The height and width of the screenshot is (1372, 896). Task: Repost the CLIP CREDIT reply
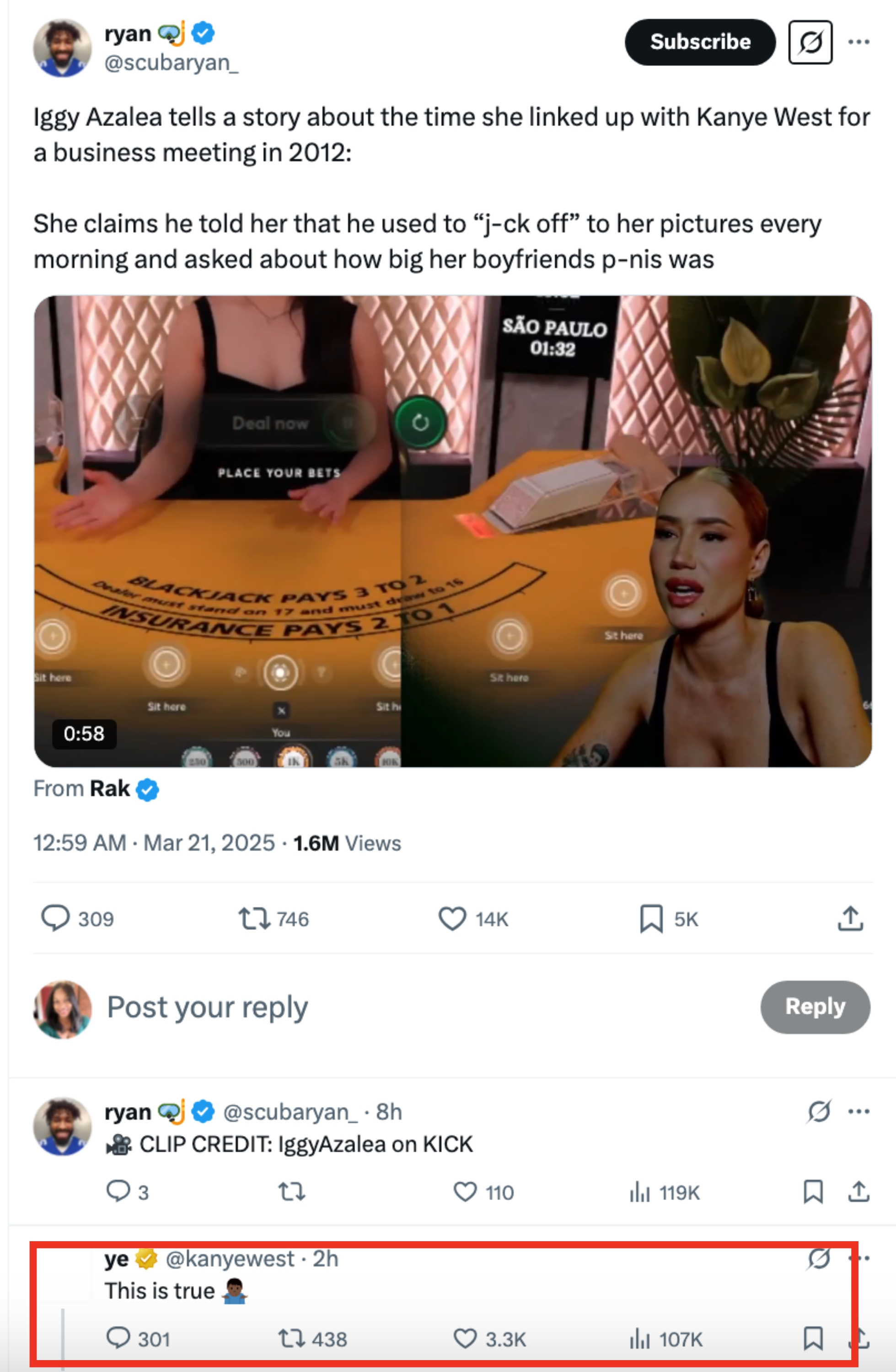(x=292, y=1191)
